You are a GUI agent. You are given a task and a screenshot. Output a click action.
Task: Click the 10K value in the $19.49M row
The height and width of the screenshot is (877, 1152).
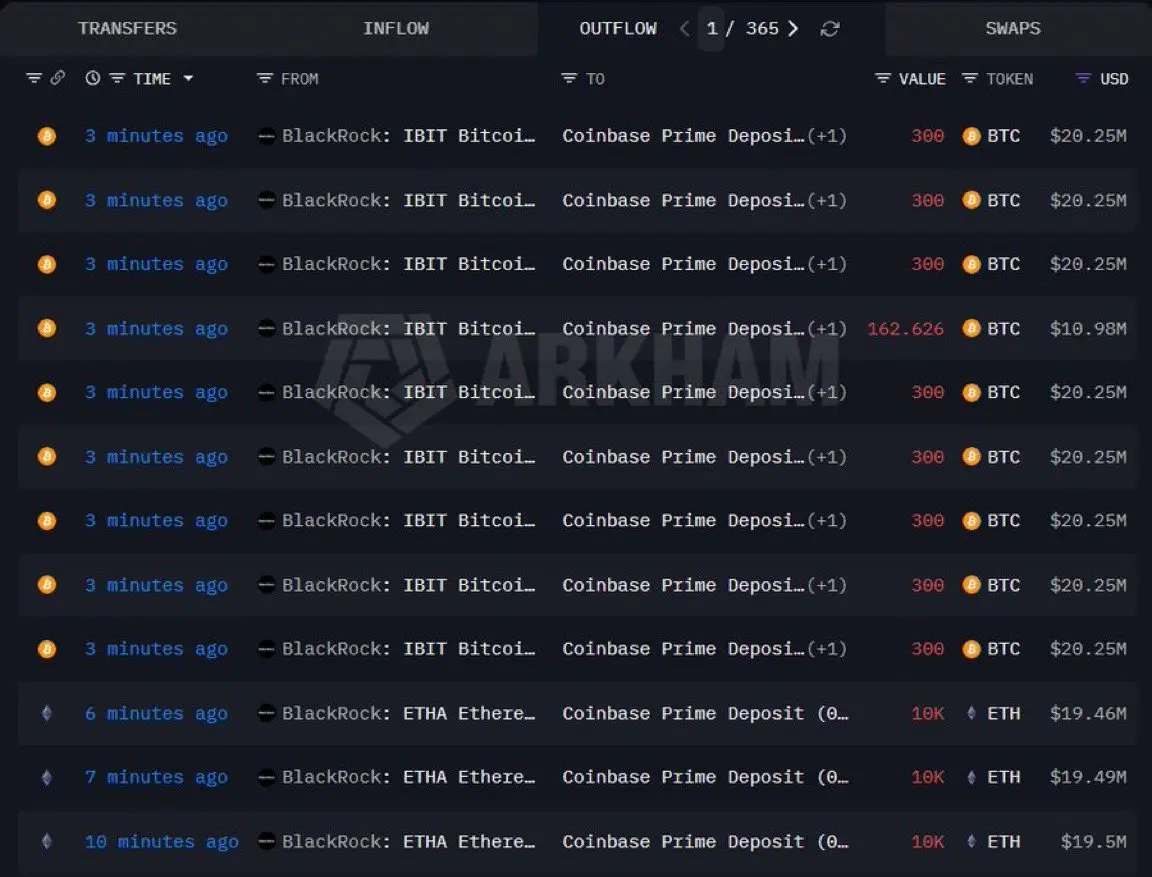(x=927, y=777)
